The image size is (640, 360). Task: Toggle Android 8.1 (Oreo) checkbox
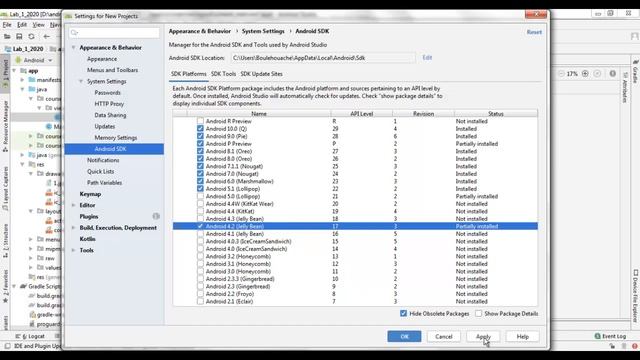click(200, 151)
